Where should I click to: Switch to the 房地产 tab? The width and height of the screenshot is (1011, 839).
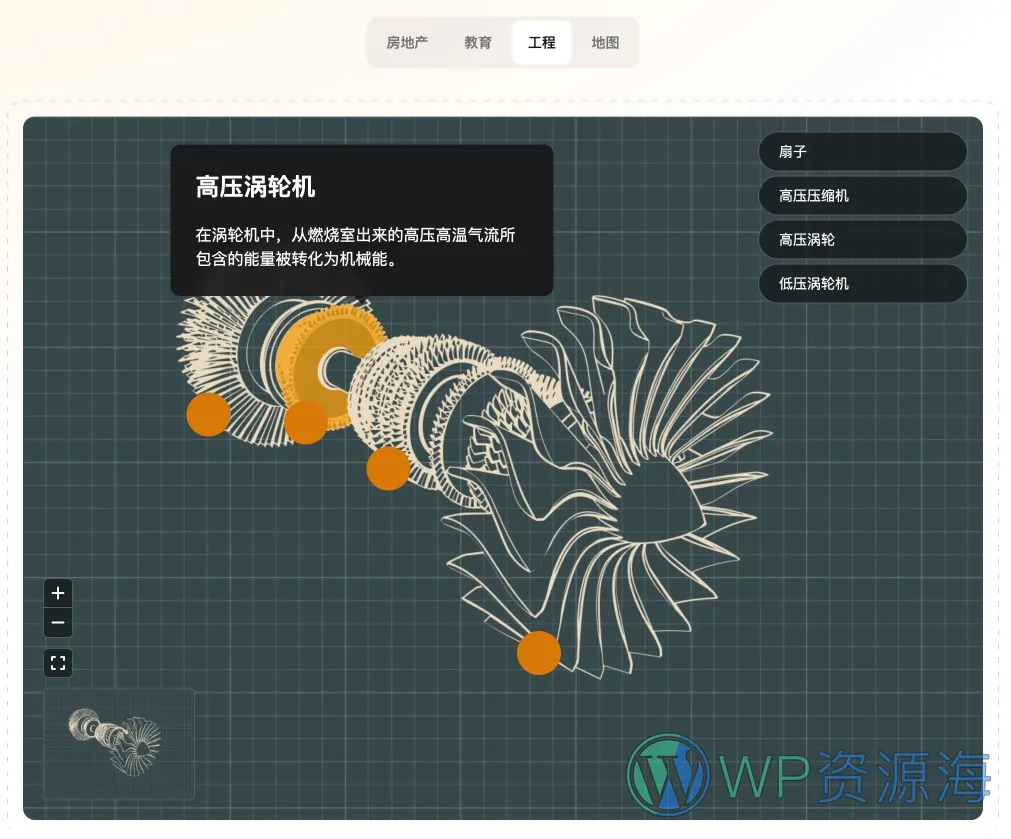pos(407,43)
